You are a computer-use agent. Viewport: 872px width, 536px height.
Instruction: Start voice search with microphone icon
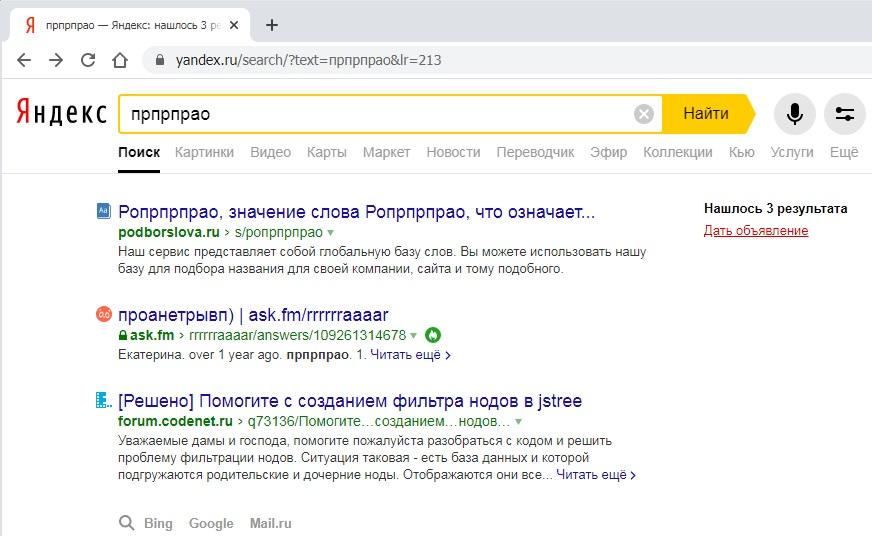coord(795,114)
